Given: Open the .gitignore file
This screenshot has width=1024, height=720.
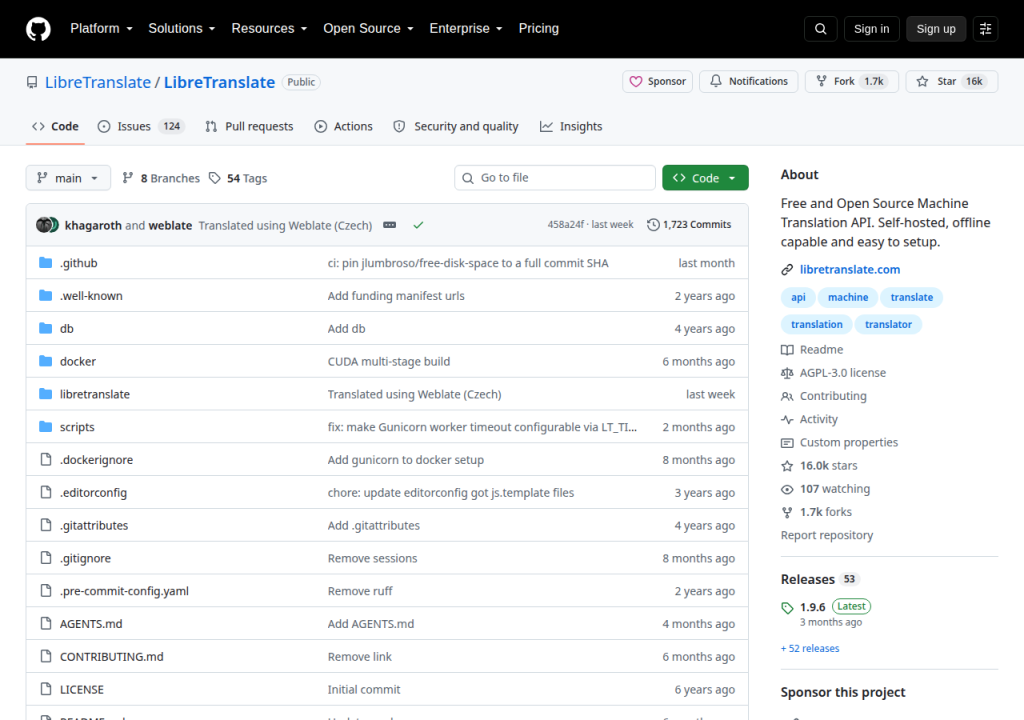Looking at the screenshot, I should click(x=85, y=558).
